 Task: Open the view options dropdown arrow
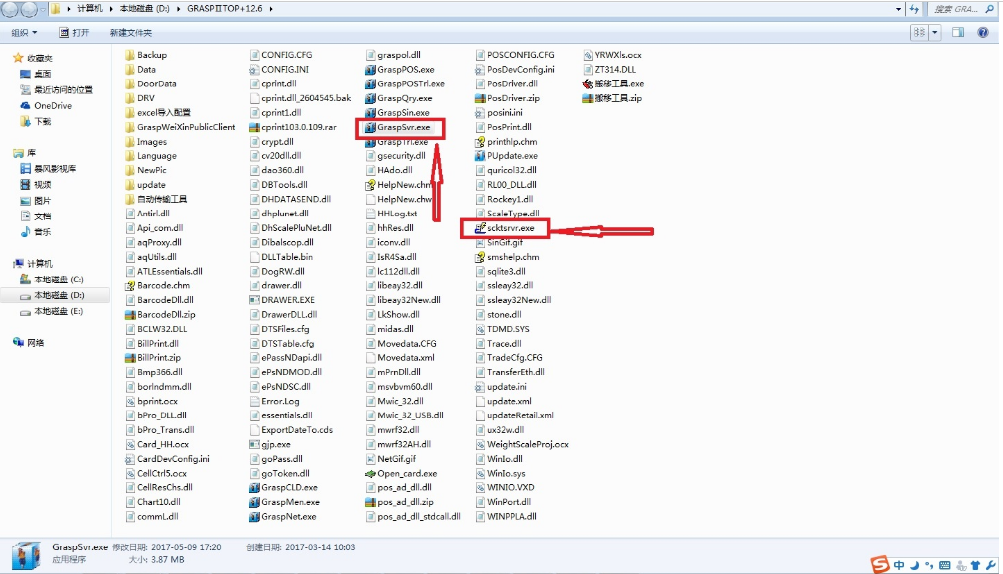point(935,33)
